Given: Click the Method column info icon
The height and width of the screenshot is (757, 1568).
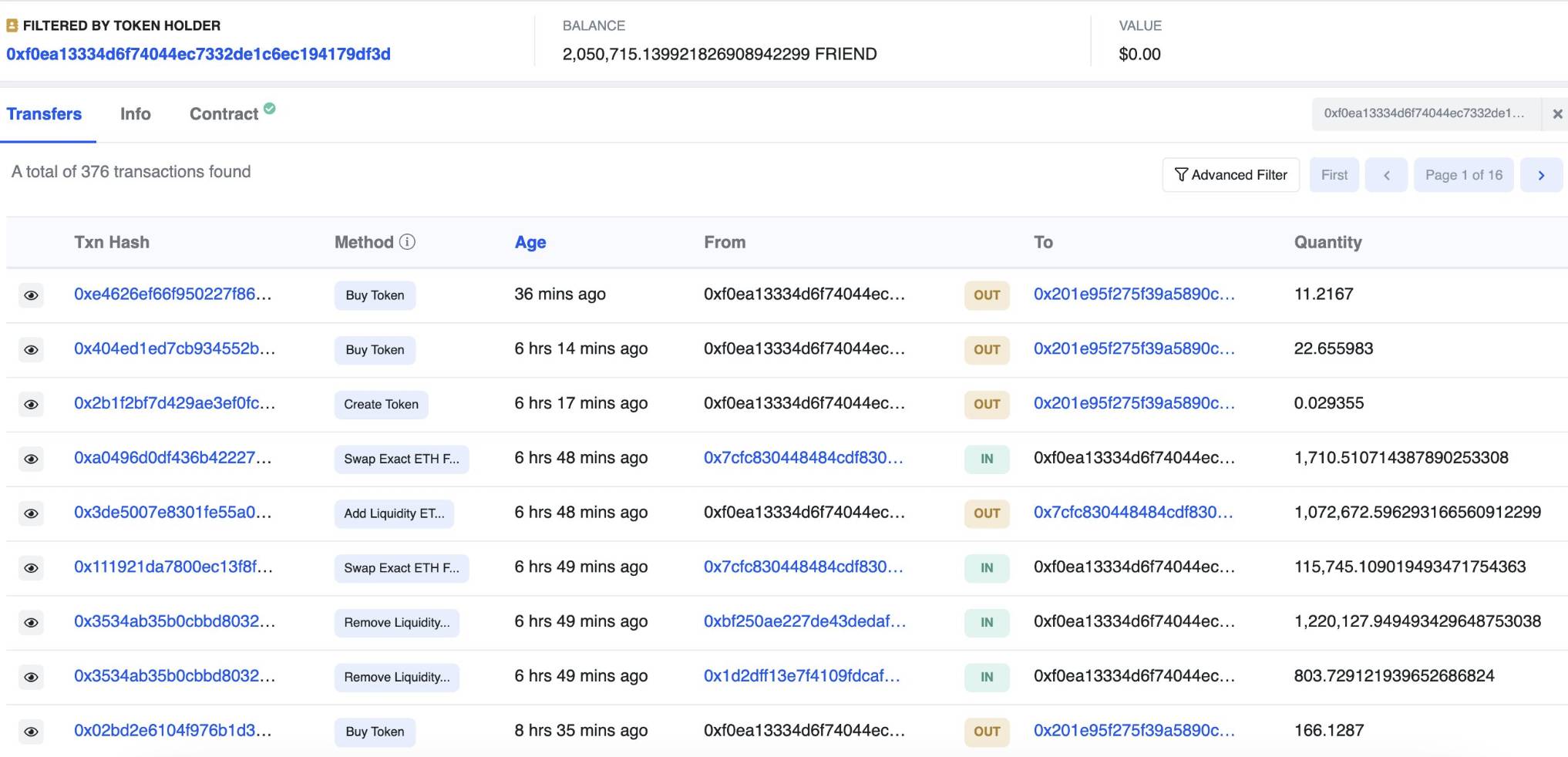Looking at the screenshot, I should [407, 242].
